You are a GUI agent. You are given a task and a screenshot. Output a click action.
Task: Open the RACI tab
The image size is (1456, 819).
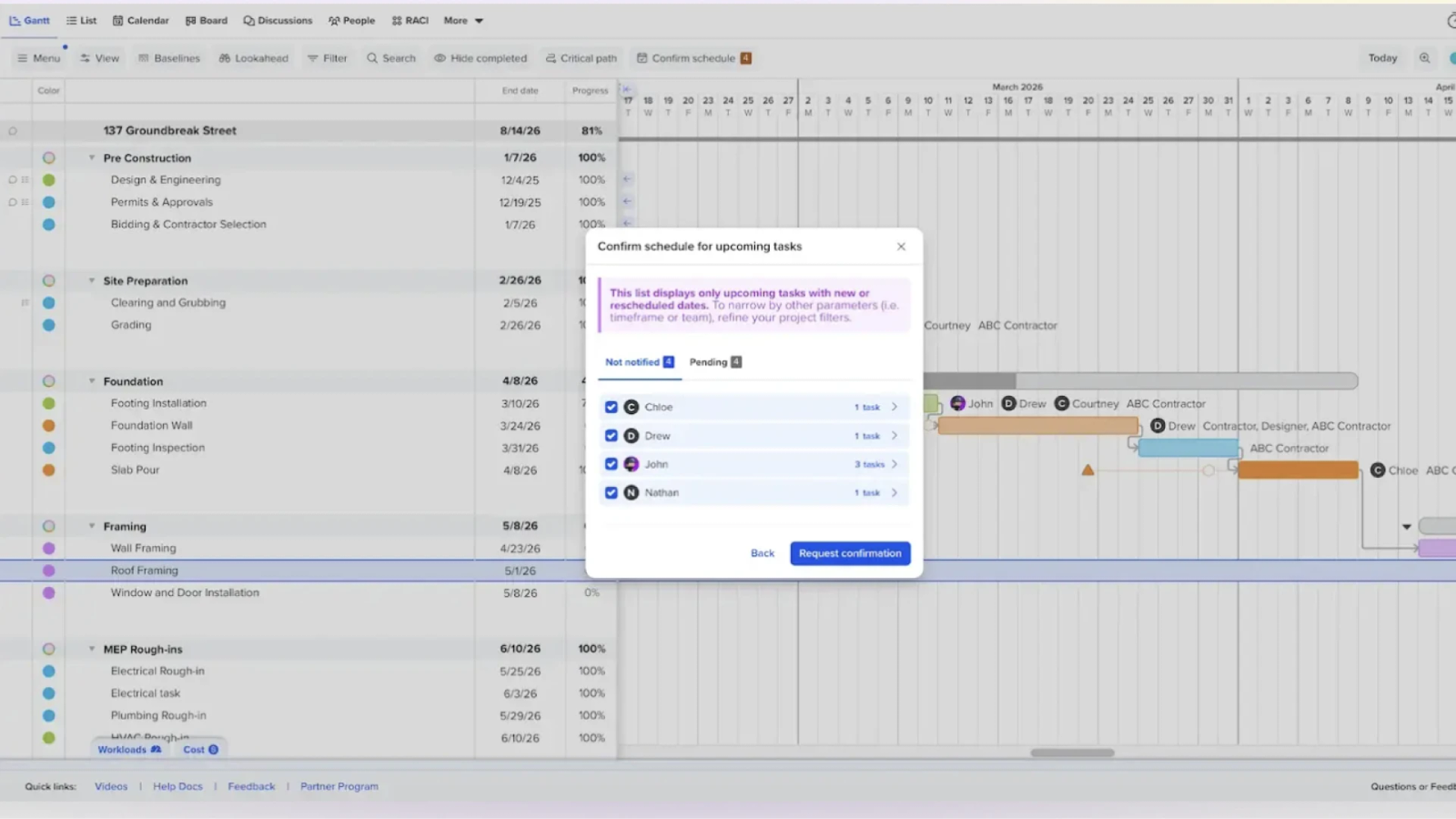409,20
